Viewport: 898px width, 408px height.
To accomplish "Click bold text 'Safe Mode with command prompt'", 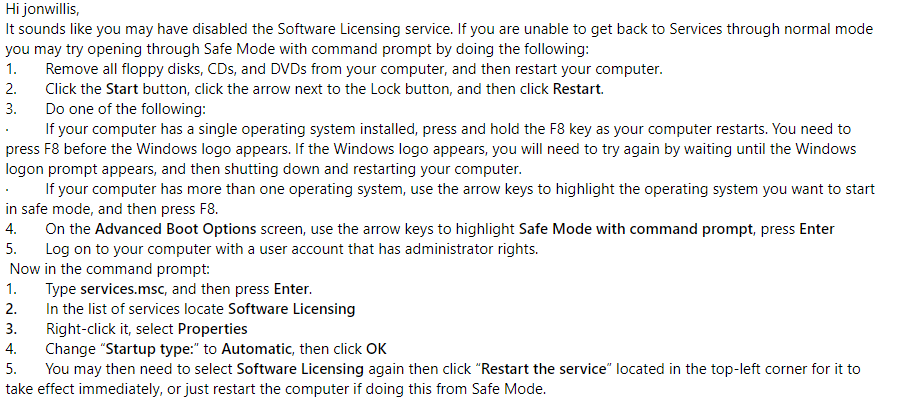I will point(636,229).
